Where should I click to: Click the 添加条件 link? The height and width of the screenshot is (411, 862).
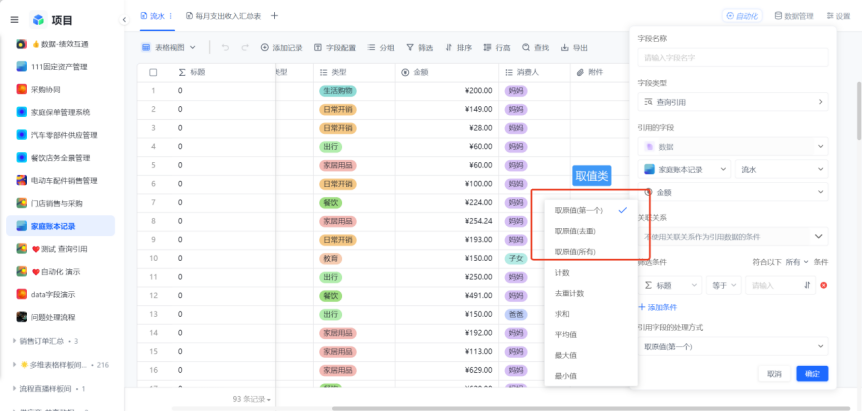tap(658, 307)
